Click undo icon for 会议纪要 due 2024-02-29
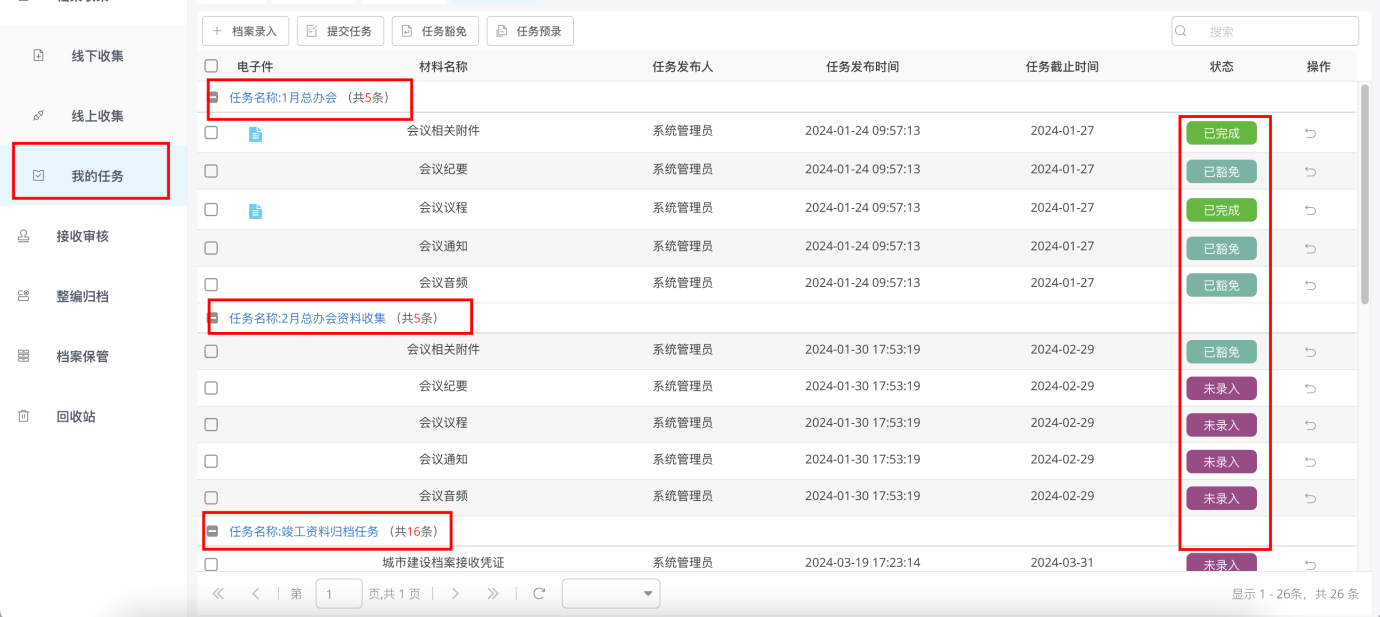The height and width of the screenshot is (617, 1380). pyautogui.click(x=1311, y=389)
